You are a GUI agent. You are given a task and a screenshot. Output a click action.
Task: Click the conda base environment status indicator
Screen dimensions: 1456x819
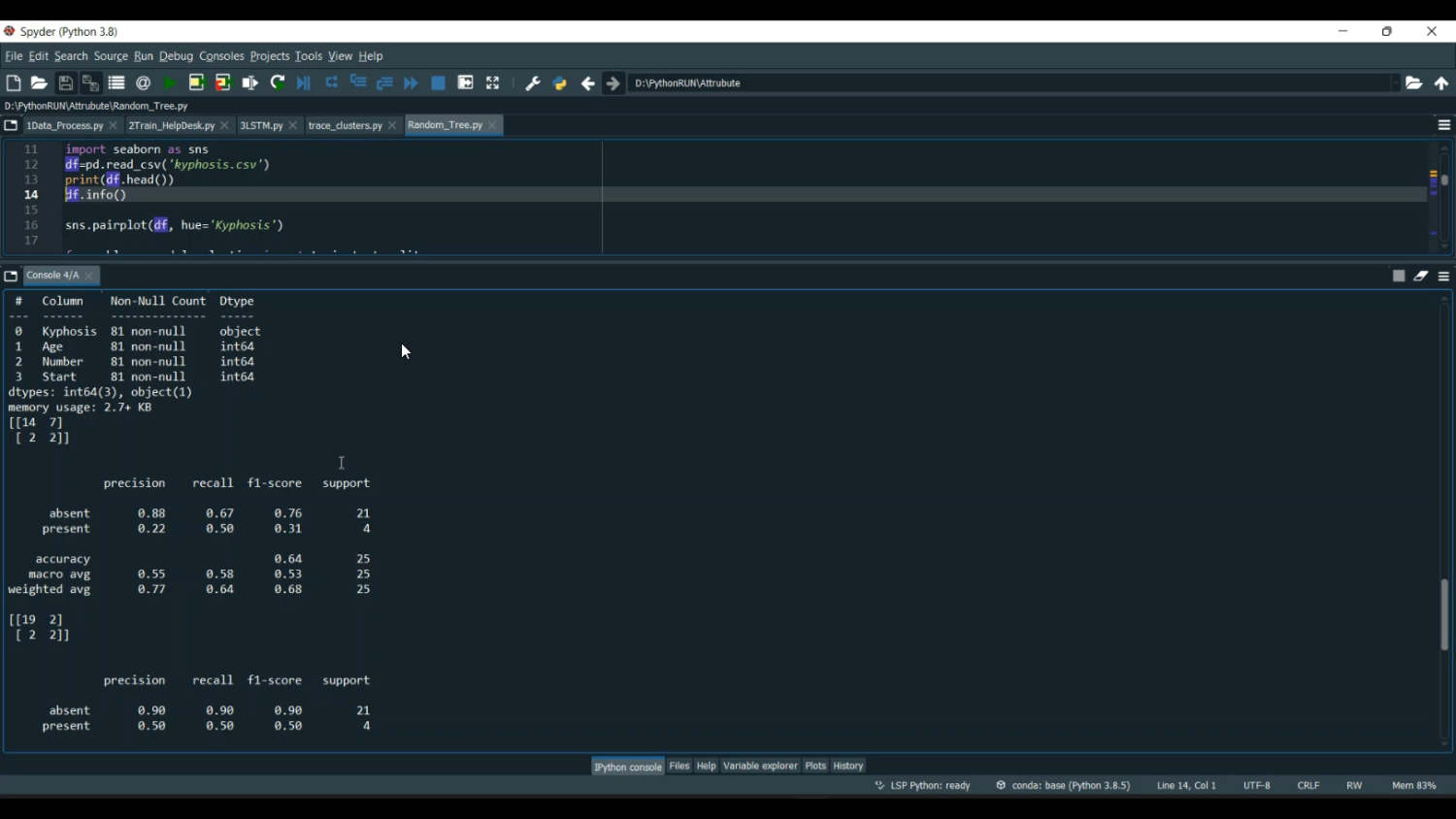pos(1064,786)
